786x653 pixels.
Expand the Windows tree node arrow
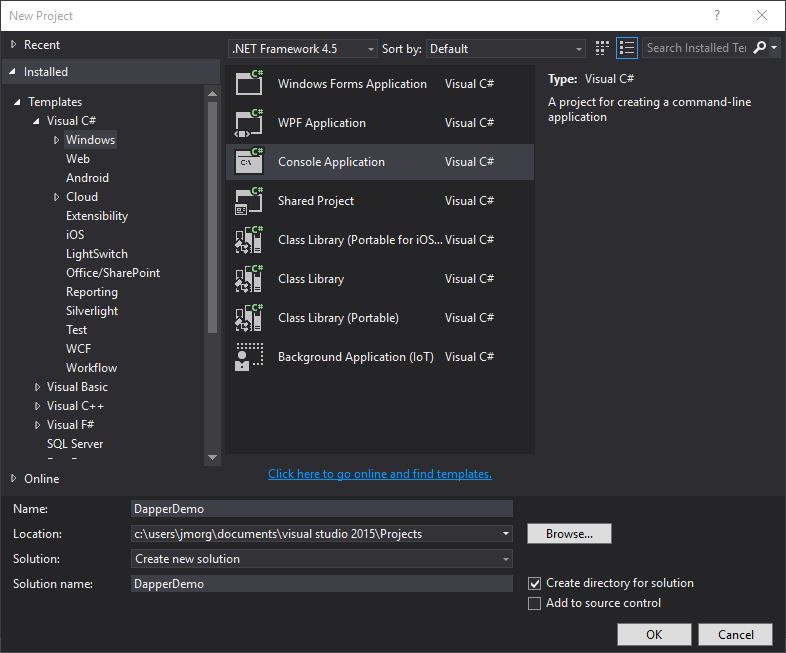(56, 140)
